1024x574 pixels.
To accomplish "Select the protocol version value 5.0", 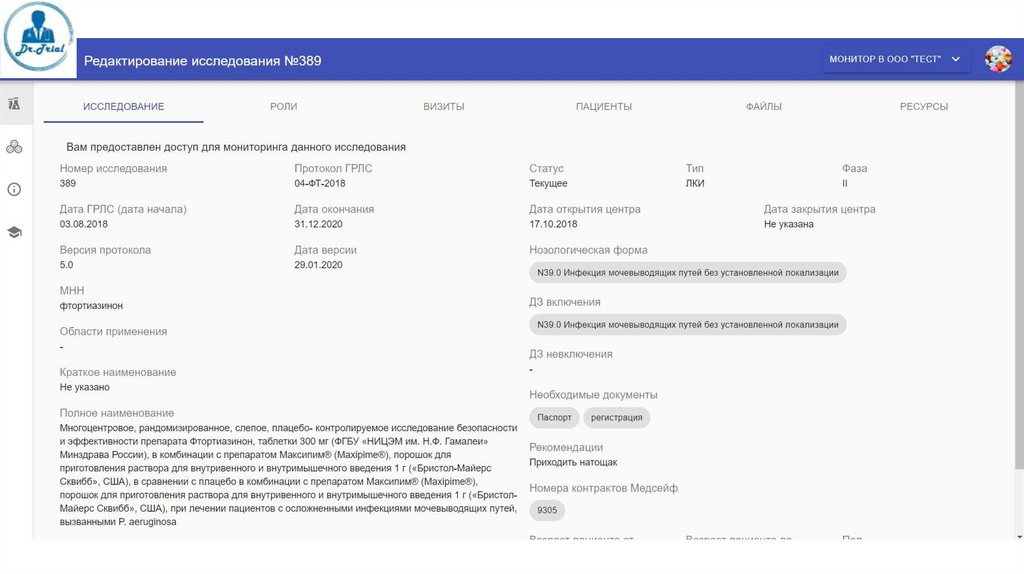I will pos(67,265).
